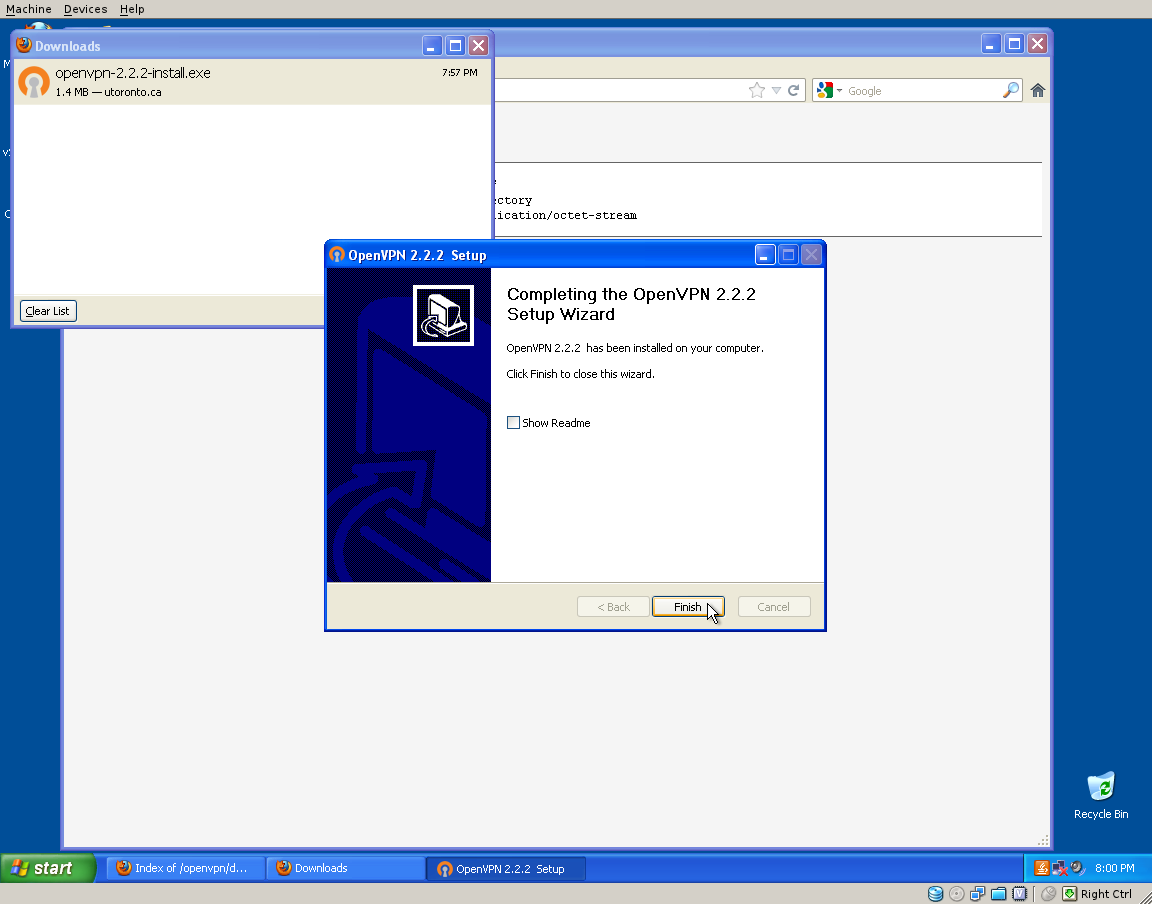Click the VirtualBox hard disk status icon
Image resolution: width=1152 pixels, height=904 pixels.
click(935, 894)
